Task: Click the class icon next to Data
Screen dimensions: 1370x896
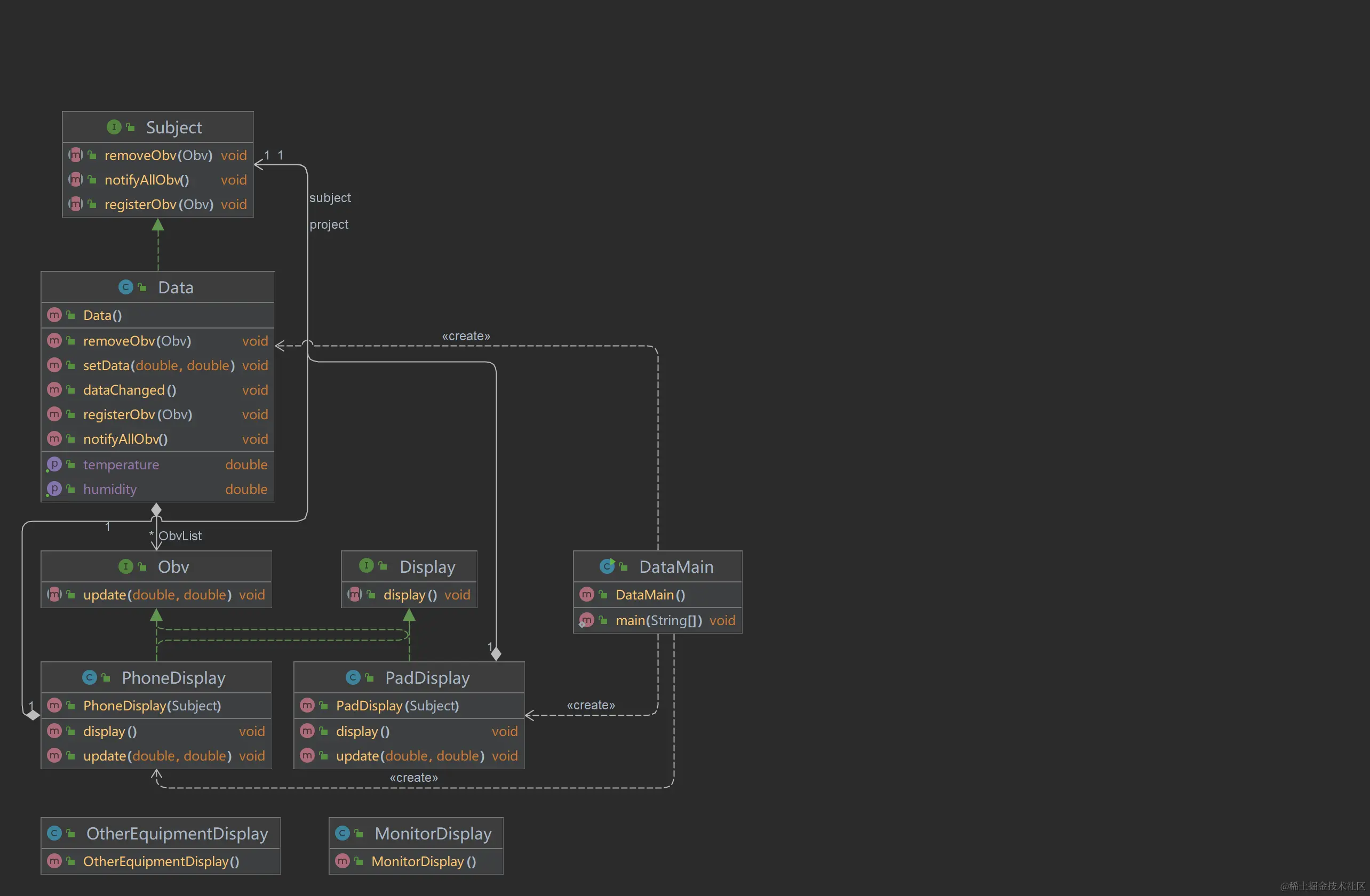Action: tap(125, 287)
